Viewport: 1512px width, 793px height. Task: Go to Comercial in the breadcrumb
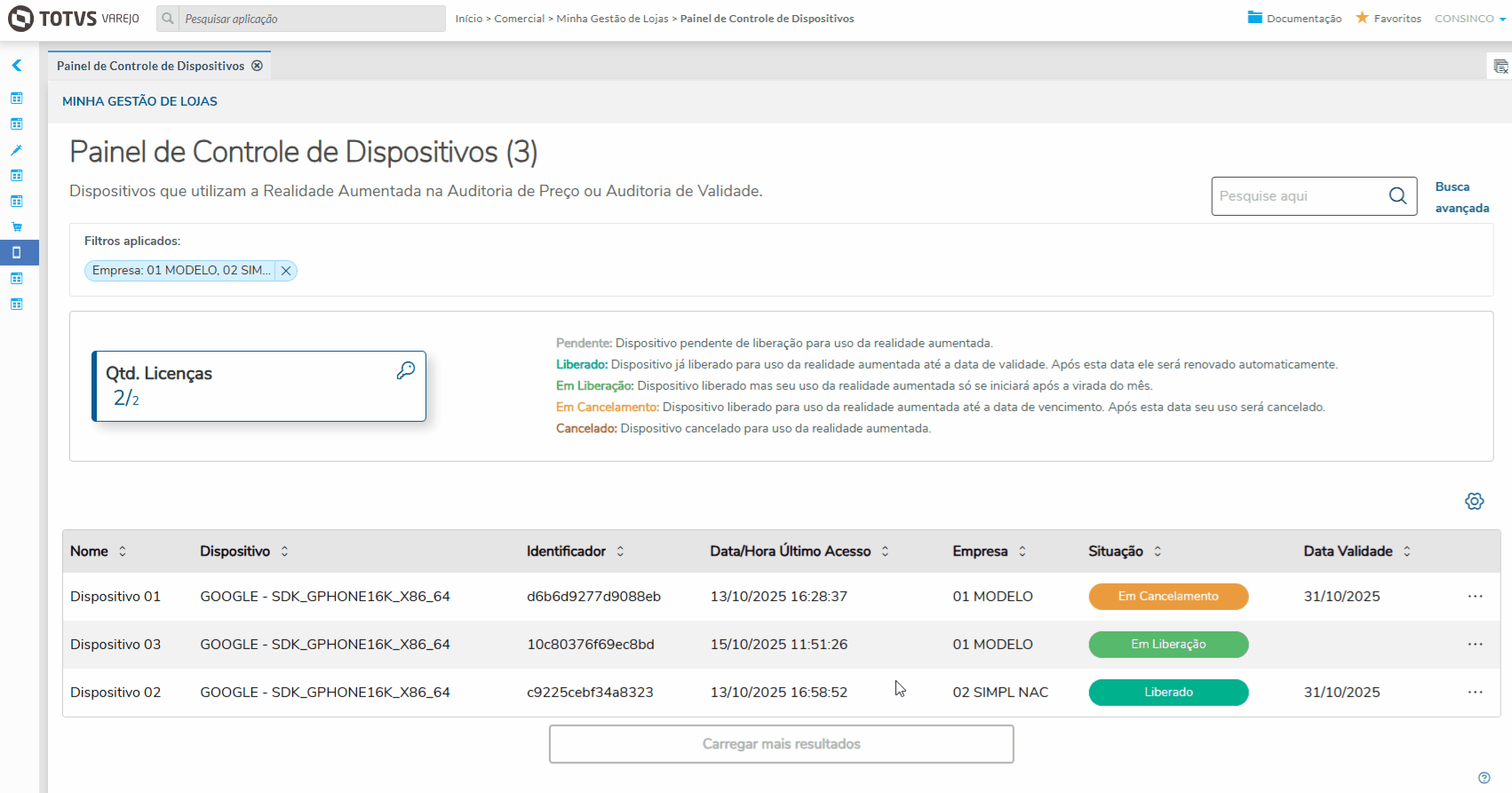[520, 19]
